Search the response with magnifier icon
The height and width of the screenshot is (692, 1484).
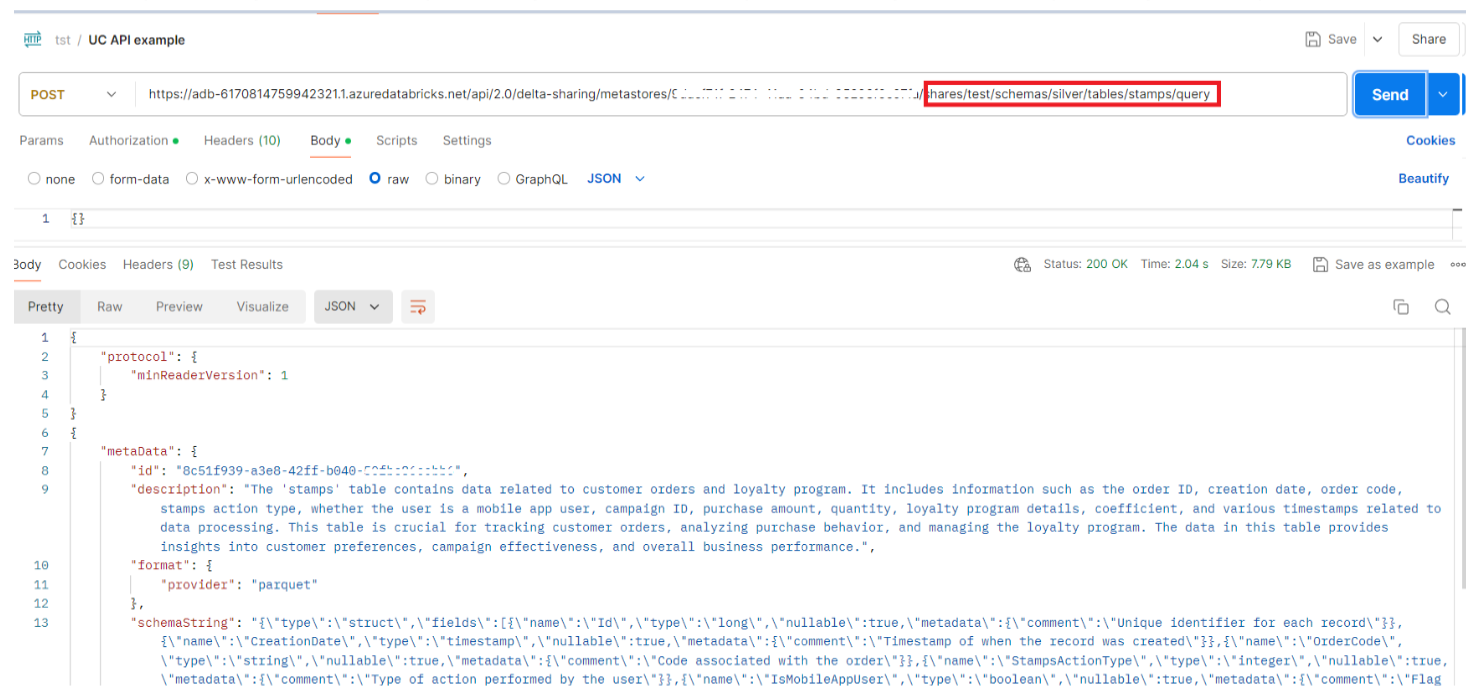pos(1442,307)
